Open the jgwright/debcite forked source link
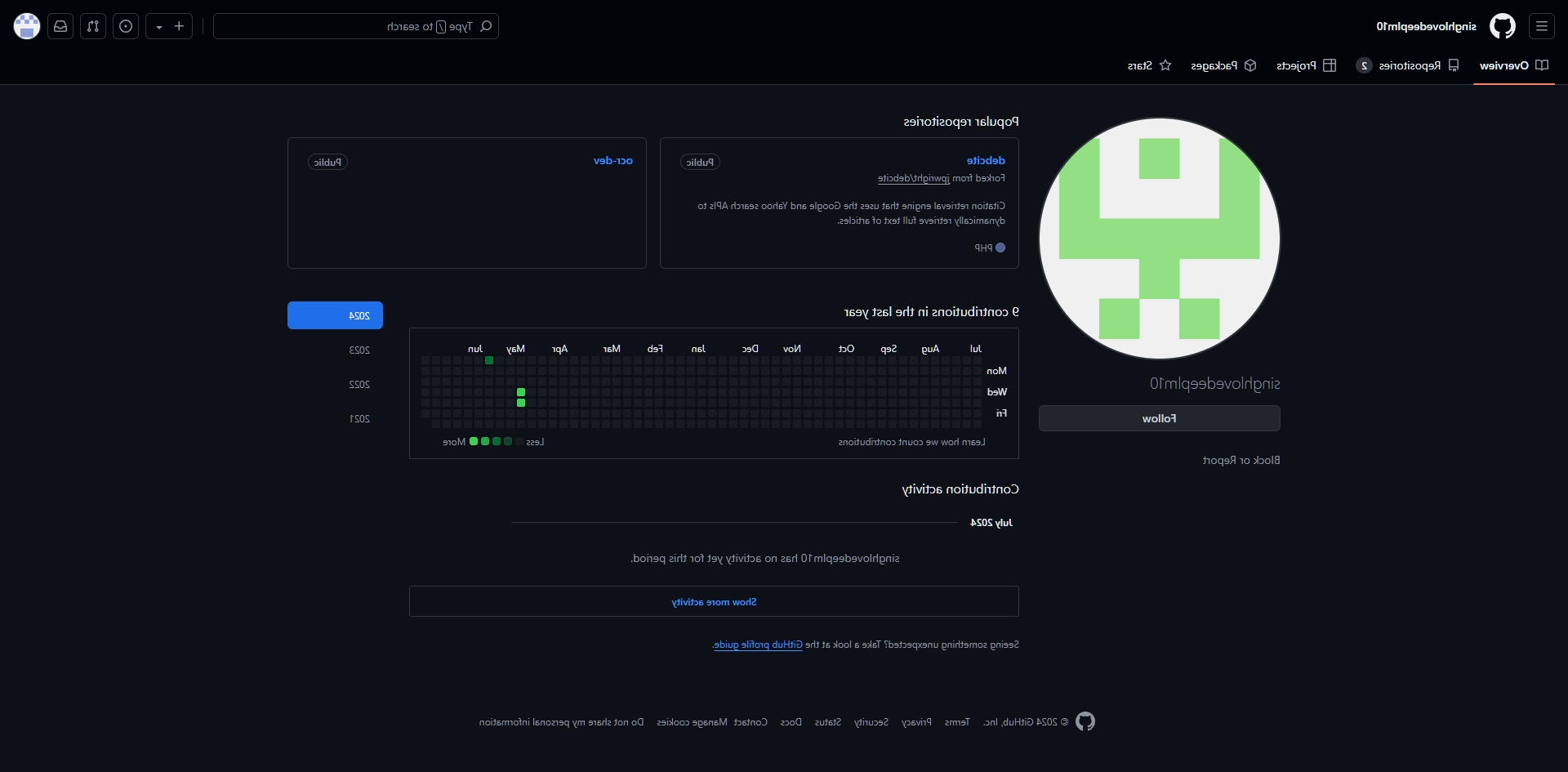Viewport: 1568px width, 772px height. 913,178
